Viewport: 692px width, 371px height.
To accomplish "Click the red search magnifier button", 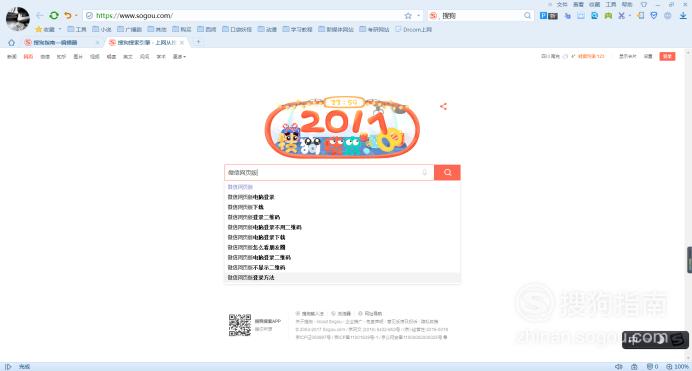I will (447, 172).
